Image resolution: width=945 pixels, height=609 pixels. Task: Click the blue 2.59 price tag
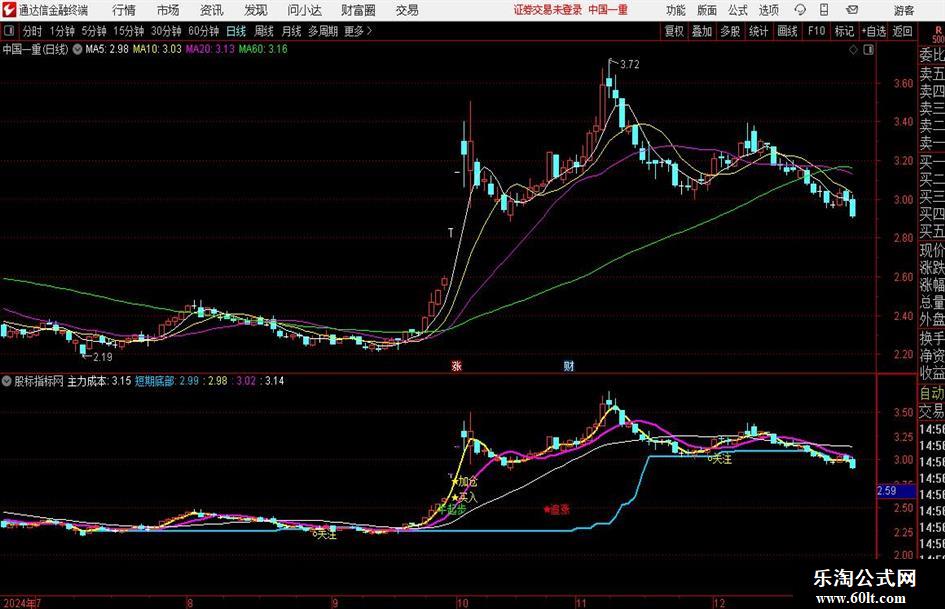pyautogui.click(x=896, y=491)
